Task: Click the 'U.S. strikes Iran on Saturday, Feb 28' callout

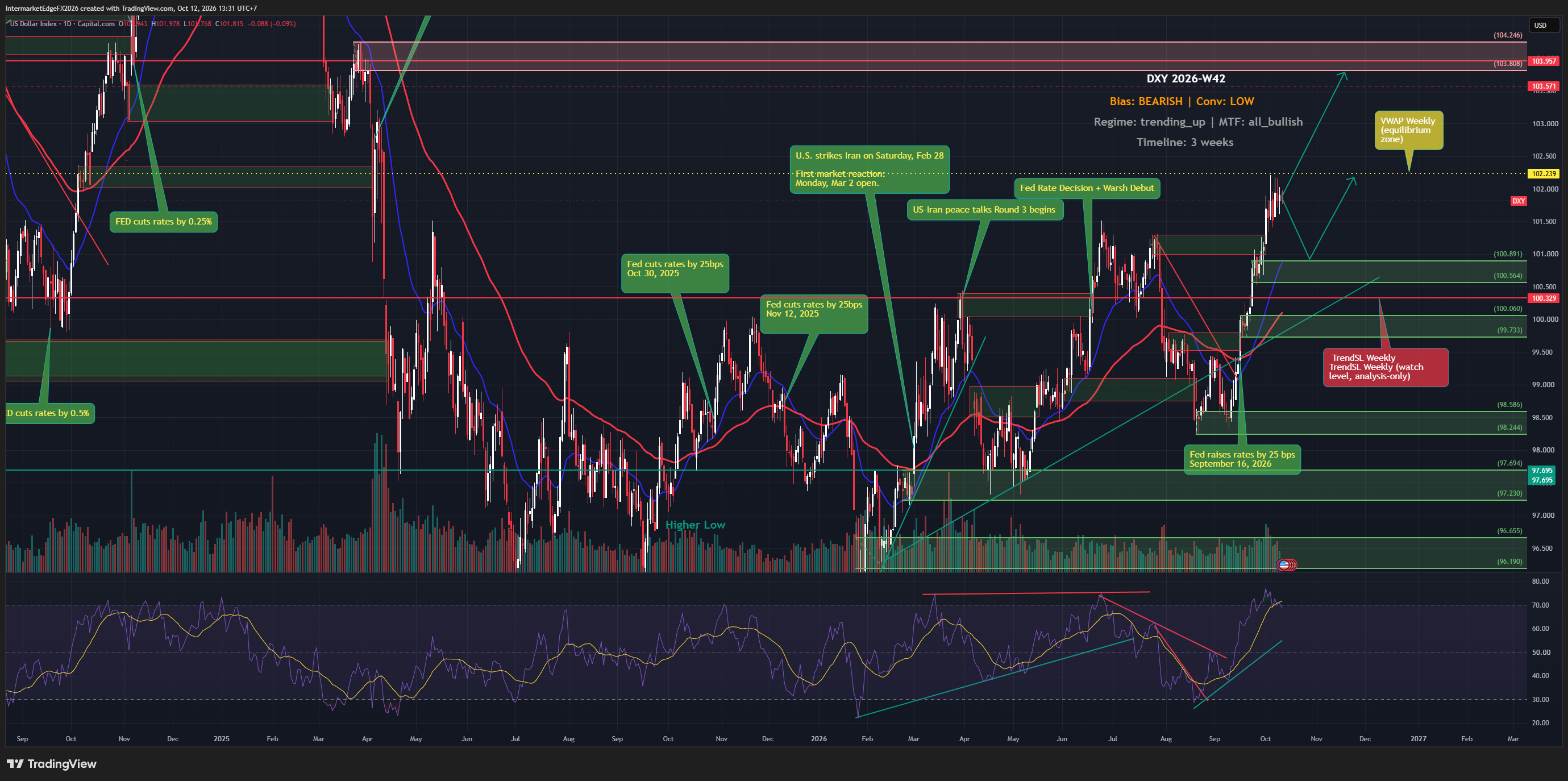Action: [869, 169]
